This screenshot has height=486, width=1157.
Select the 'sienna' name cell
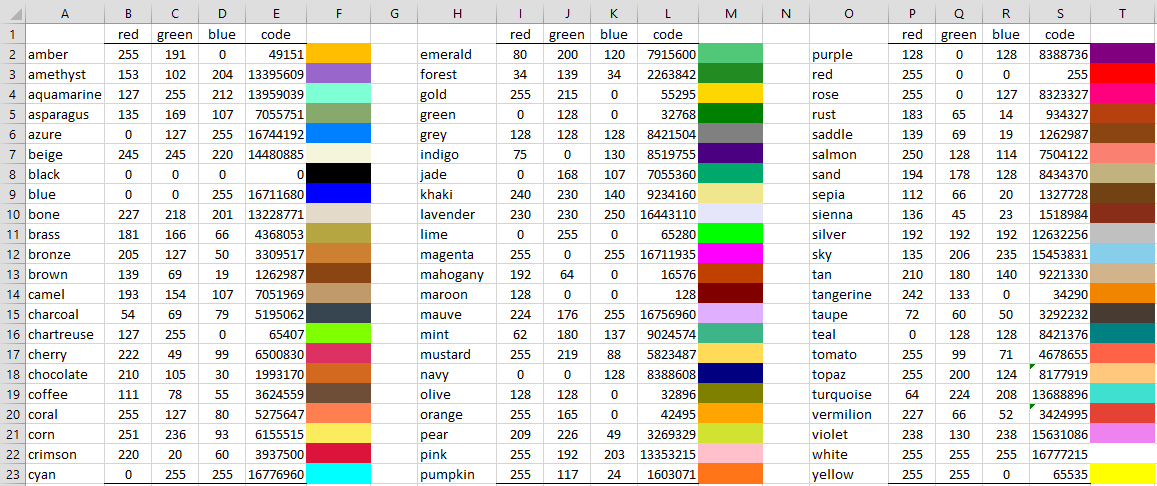tap(849, 215)
